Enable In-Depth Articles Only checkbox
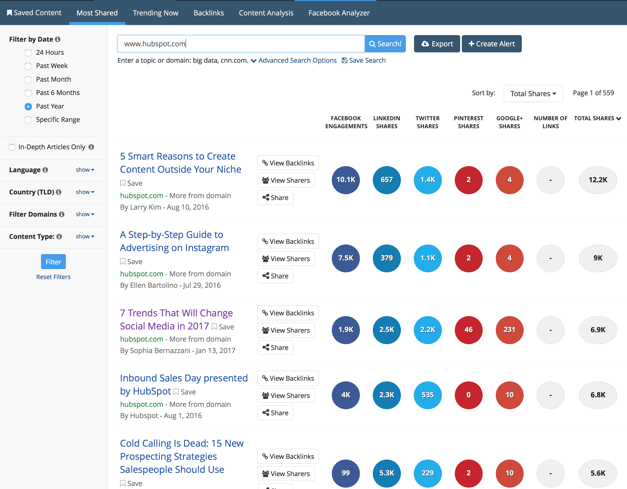The height and width of the screenshot is (489, 627). (12, 147)
